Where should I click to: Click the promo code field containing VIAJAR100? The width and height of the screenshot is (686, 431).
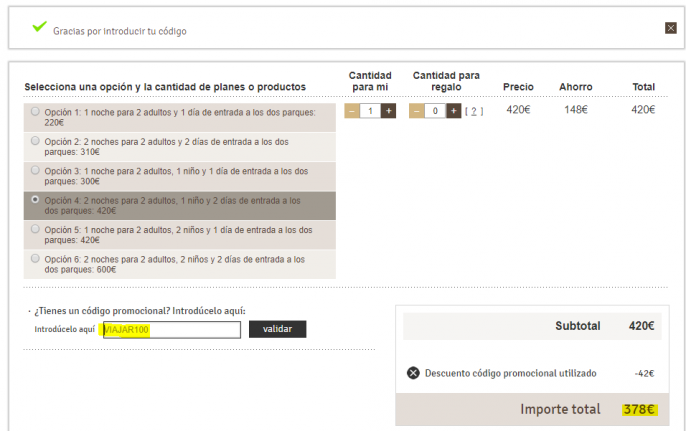pos(171,330)
